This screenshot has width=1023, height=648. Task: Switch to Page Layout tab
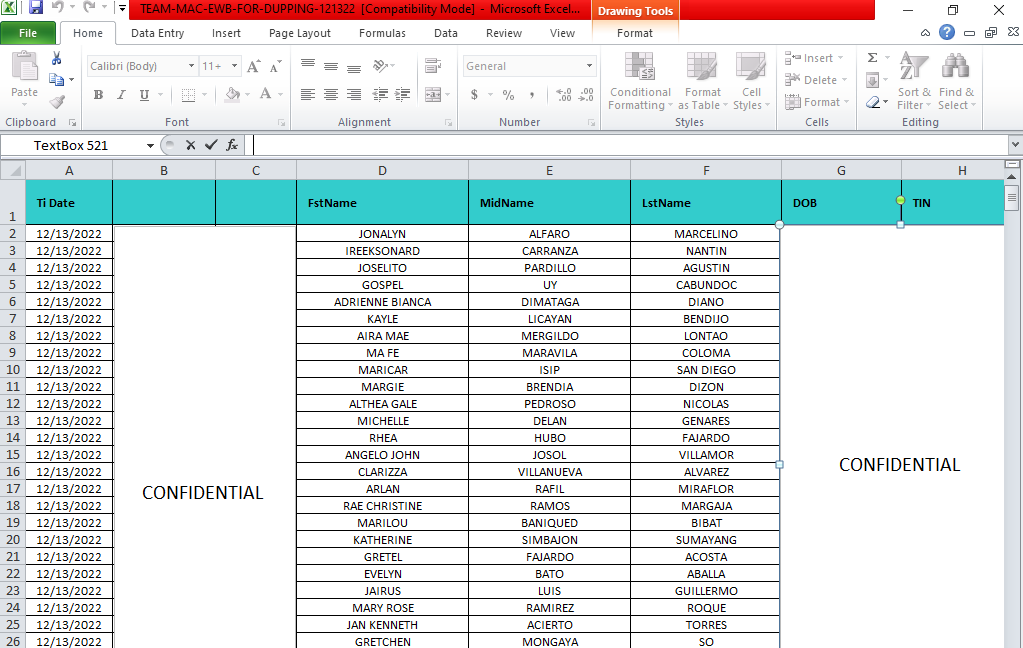pyautogui.click(x=299, y=33)
